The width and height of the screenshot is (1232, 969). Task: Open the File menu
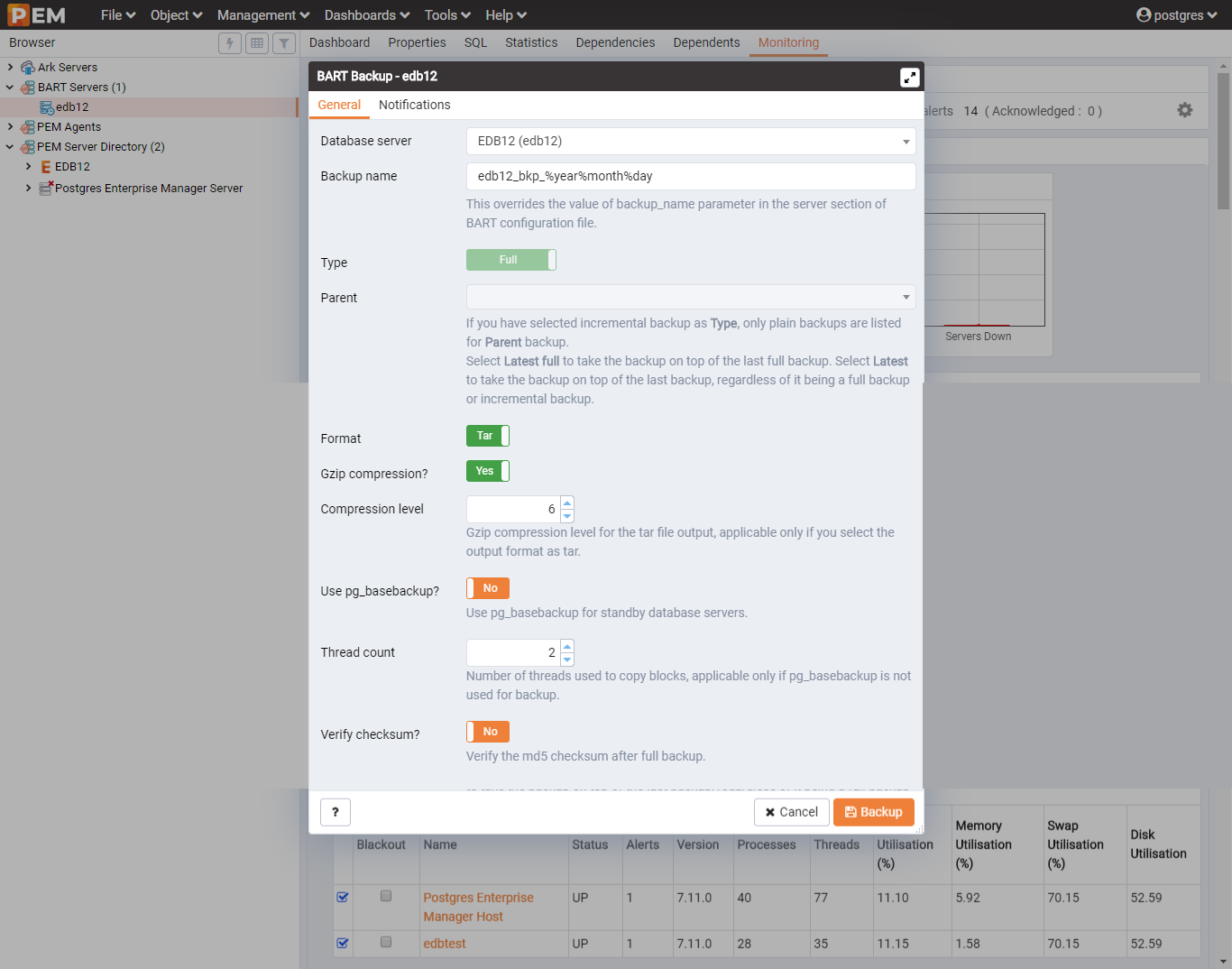118,15
